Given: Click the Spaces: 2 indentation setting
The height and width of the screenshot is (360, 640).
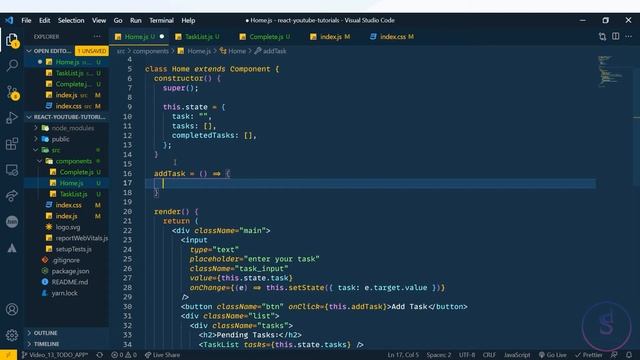Looking at the screenshot, I should click(x=439, y=355).
